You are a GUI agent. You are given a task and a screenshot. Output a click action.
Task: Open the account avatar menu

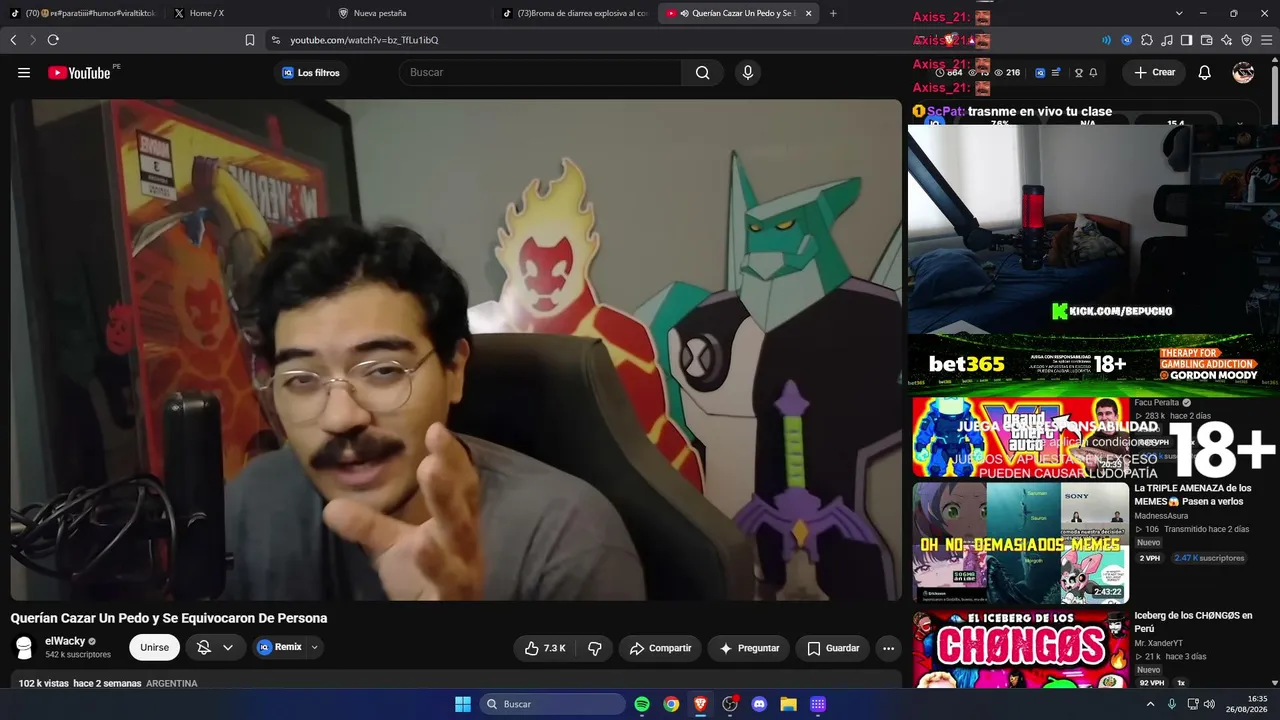(x=1243, y=72)
